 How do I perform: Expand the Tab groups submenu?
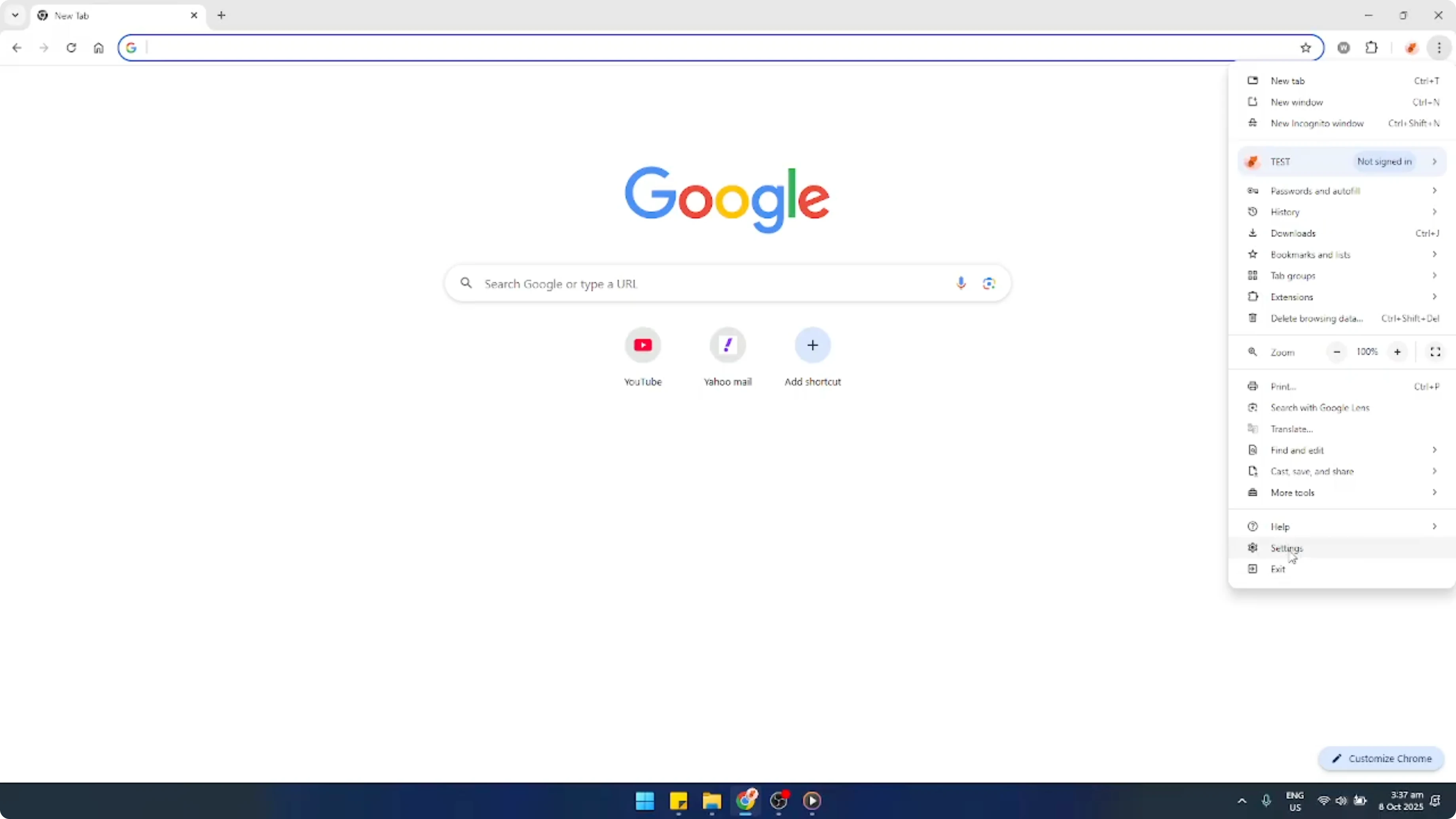(1342, 276)
